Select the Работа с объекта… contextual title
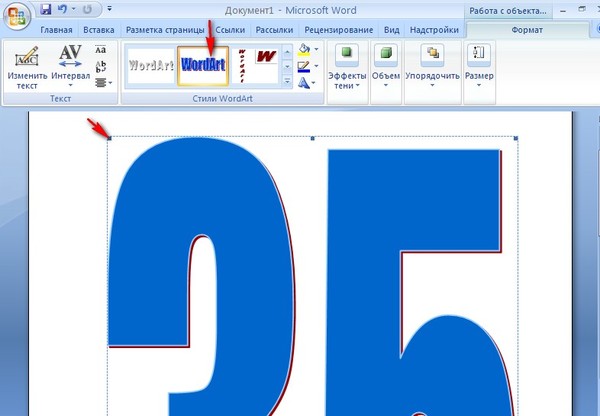Image resolution: width=600 pixels, height=416 pixels. [508, 11]
